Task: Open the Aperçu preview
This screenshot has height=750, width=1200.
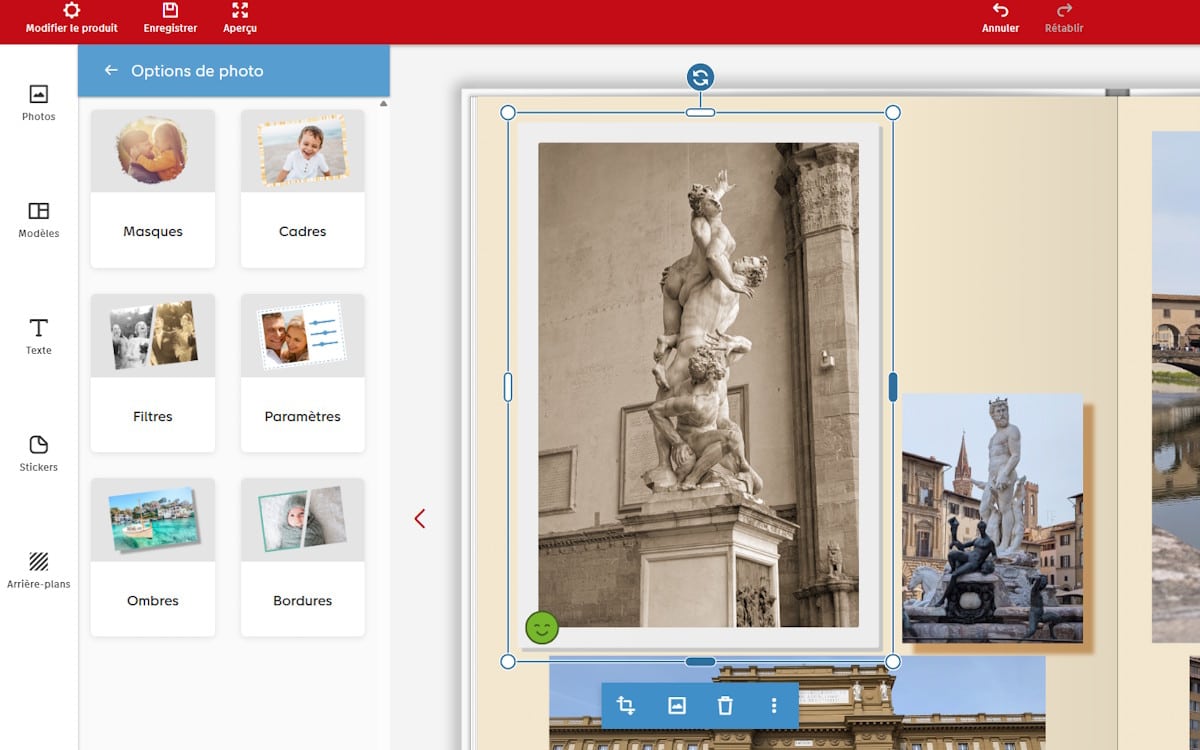Action: (x=240, y=18)
